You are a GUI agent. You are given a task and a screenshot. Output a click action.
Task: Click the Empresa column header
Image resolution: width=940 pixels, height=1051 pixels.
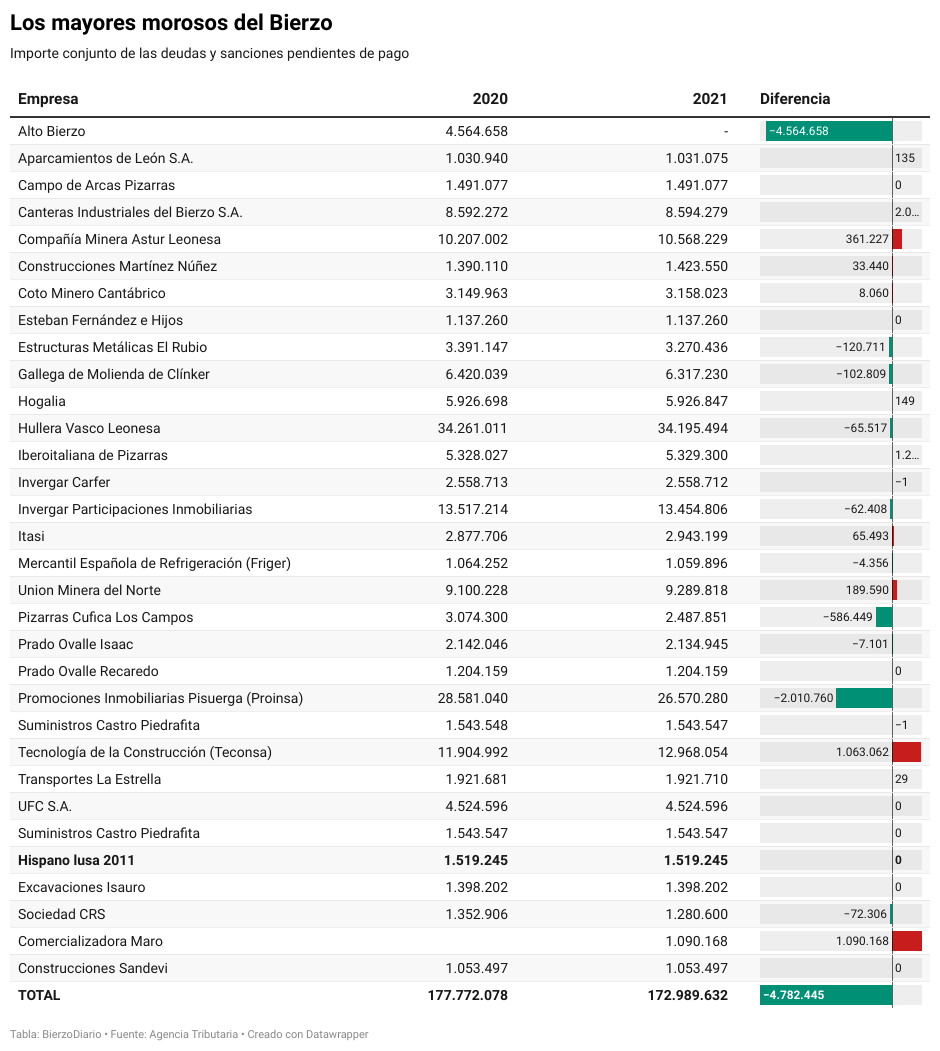(48, 99)
